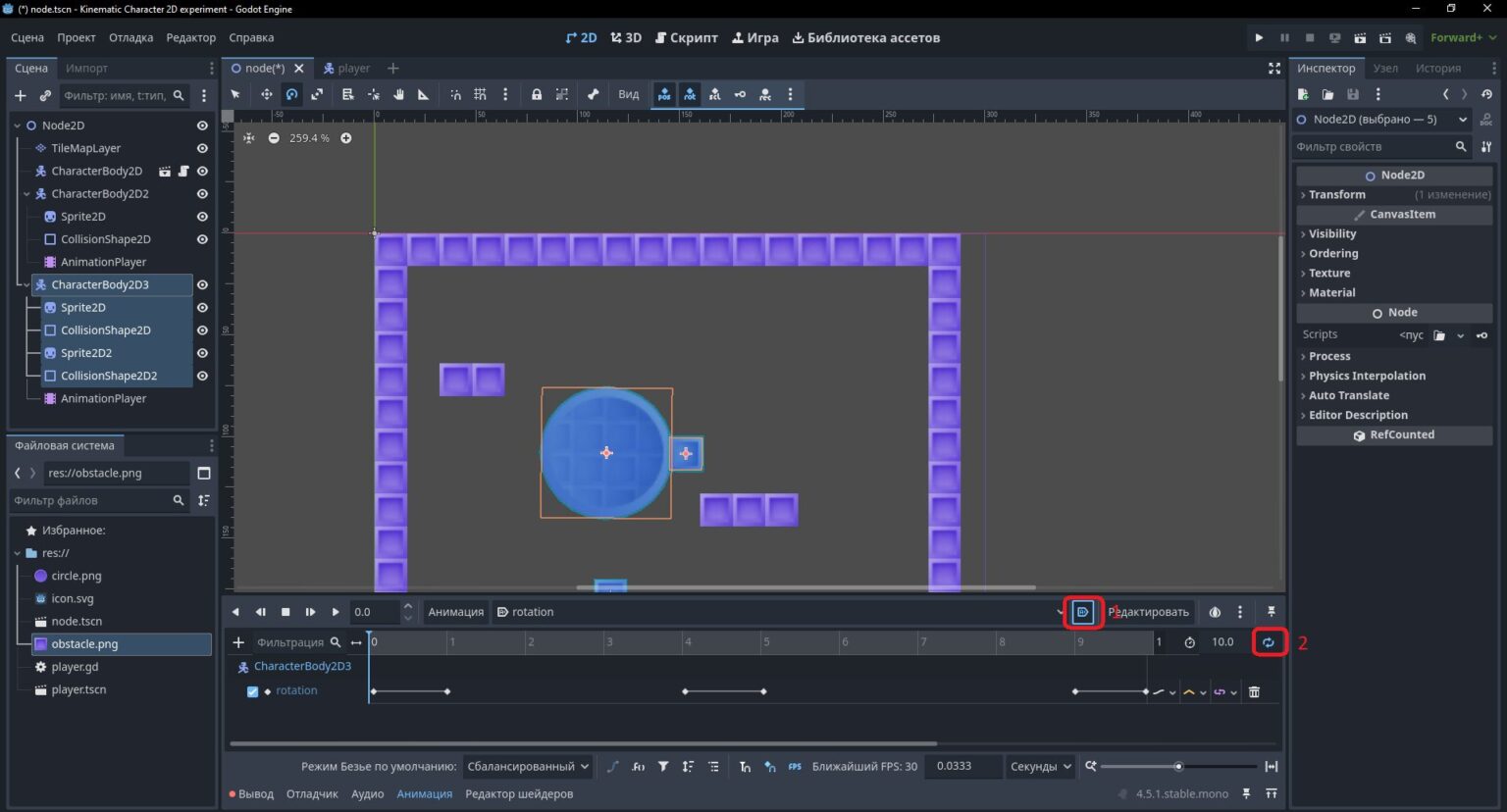
Task: Open the Bezier default mode dropdown
Action: (528, 766)
